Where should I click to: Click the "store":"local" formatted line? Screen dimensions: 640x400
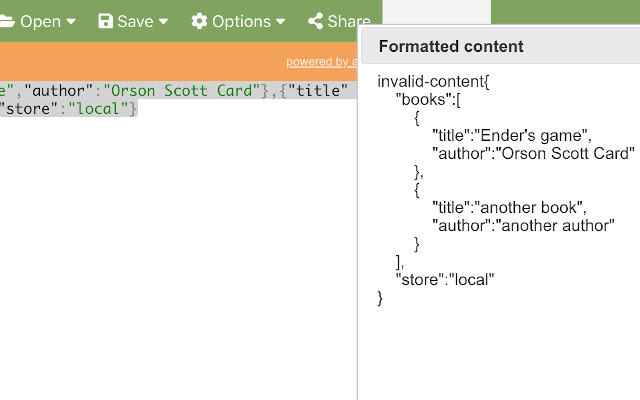[x=444, y=280]
